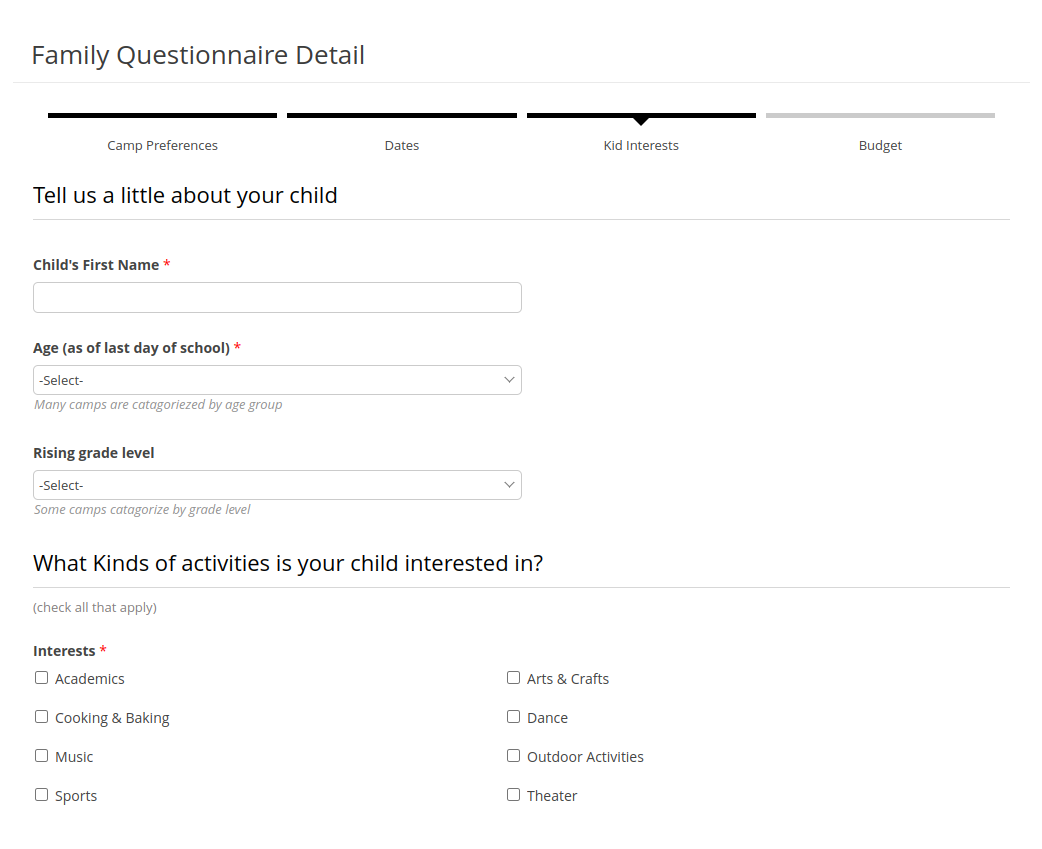Check Cooking & Baking as an interest

coord(41,716)
